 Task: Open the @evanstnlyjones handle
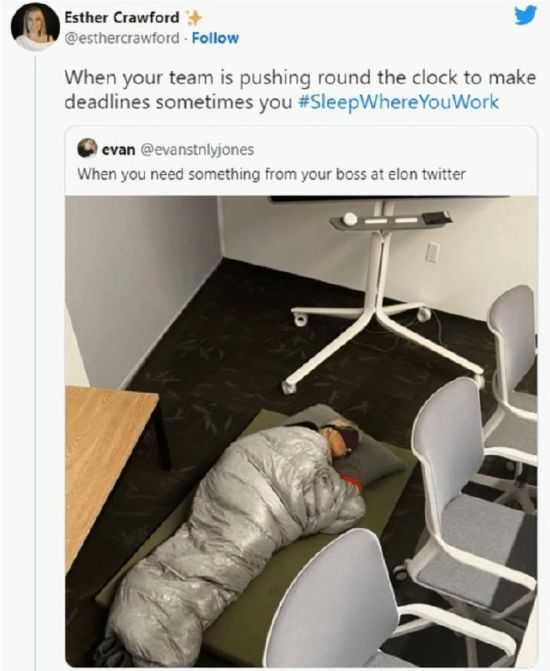tap(197, 150)
